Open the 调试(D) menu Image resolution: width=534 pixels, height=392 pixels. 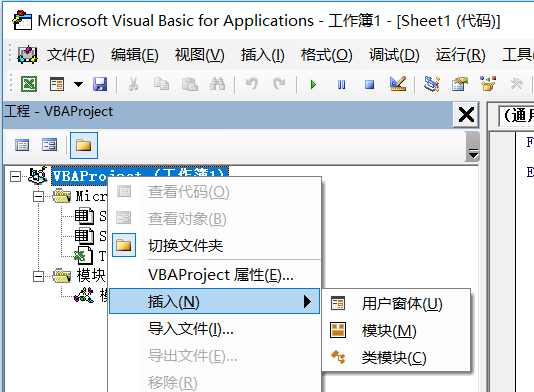click(x=394, y=55)
